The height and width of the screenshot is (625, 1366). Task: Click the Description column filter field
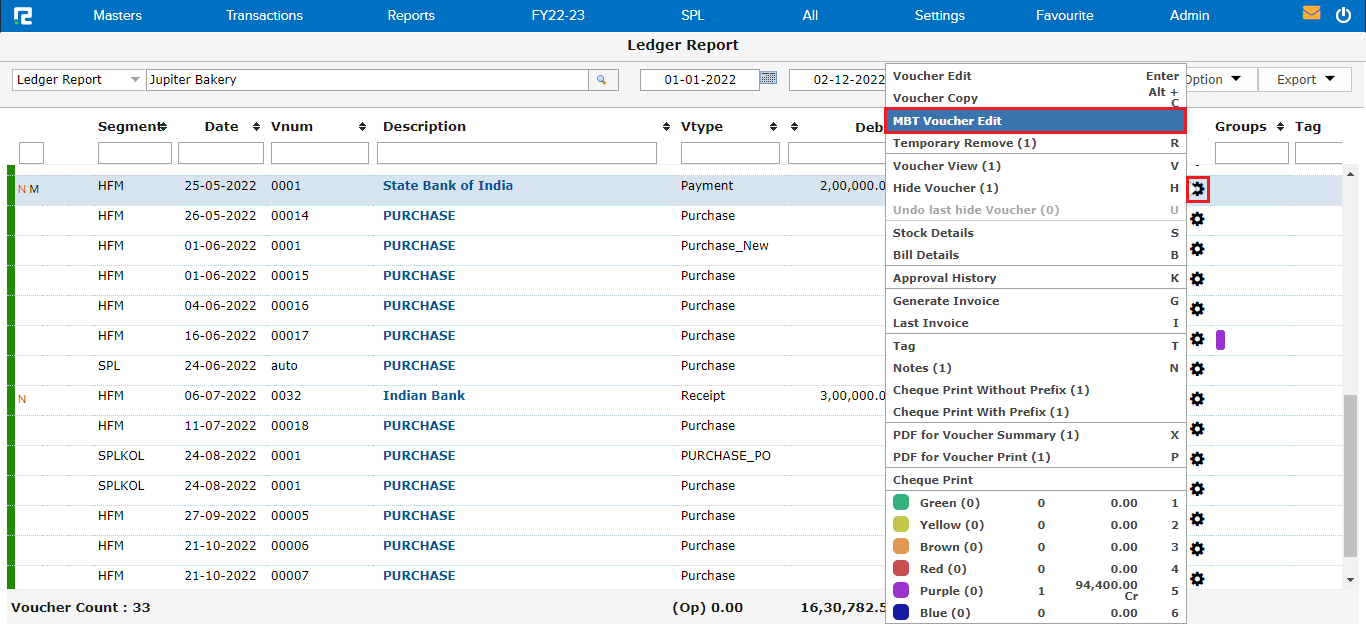[516, 153]
